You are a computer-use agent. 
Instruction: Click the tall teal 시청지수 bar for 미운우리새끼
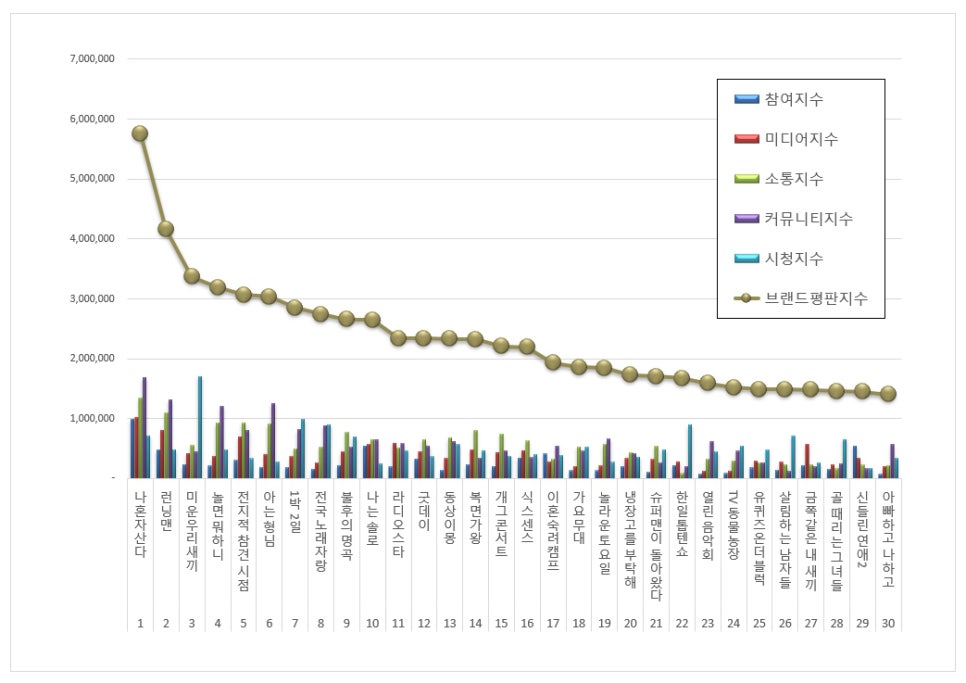[200, 427]
